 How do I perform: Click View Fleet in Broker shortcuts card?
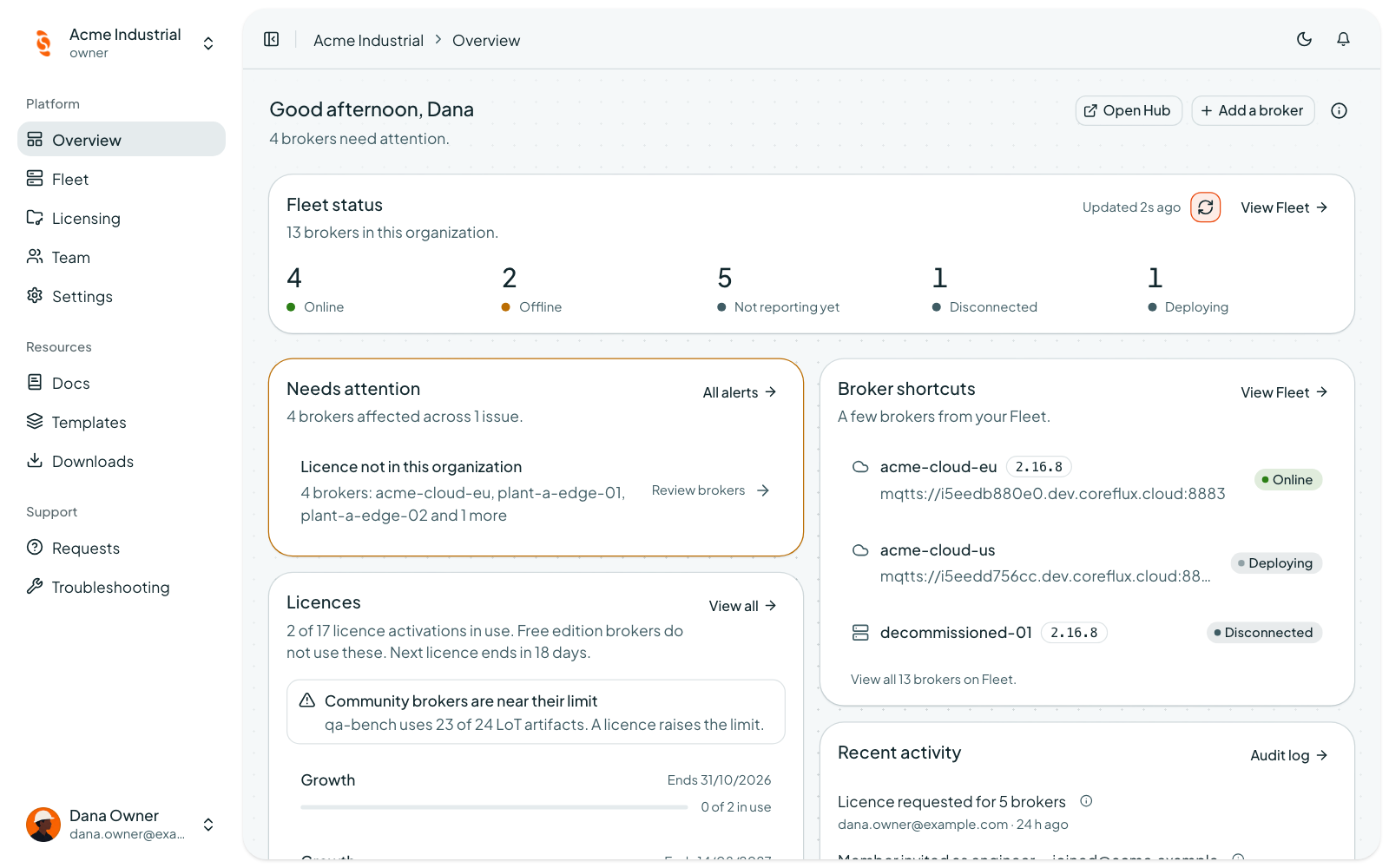tap(1284, 392)
